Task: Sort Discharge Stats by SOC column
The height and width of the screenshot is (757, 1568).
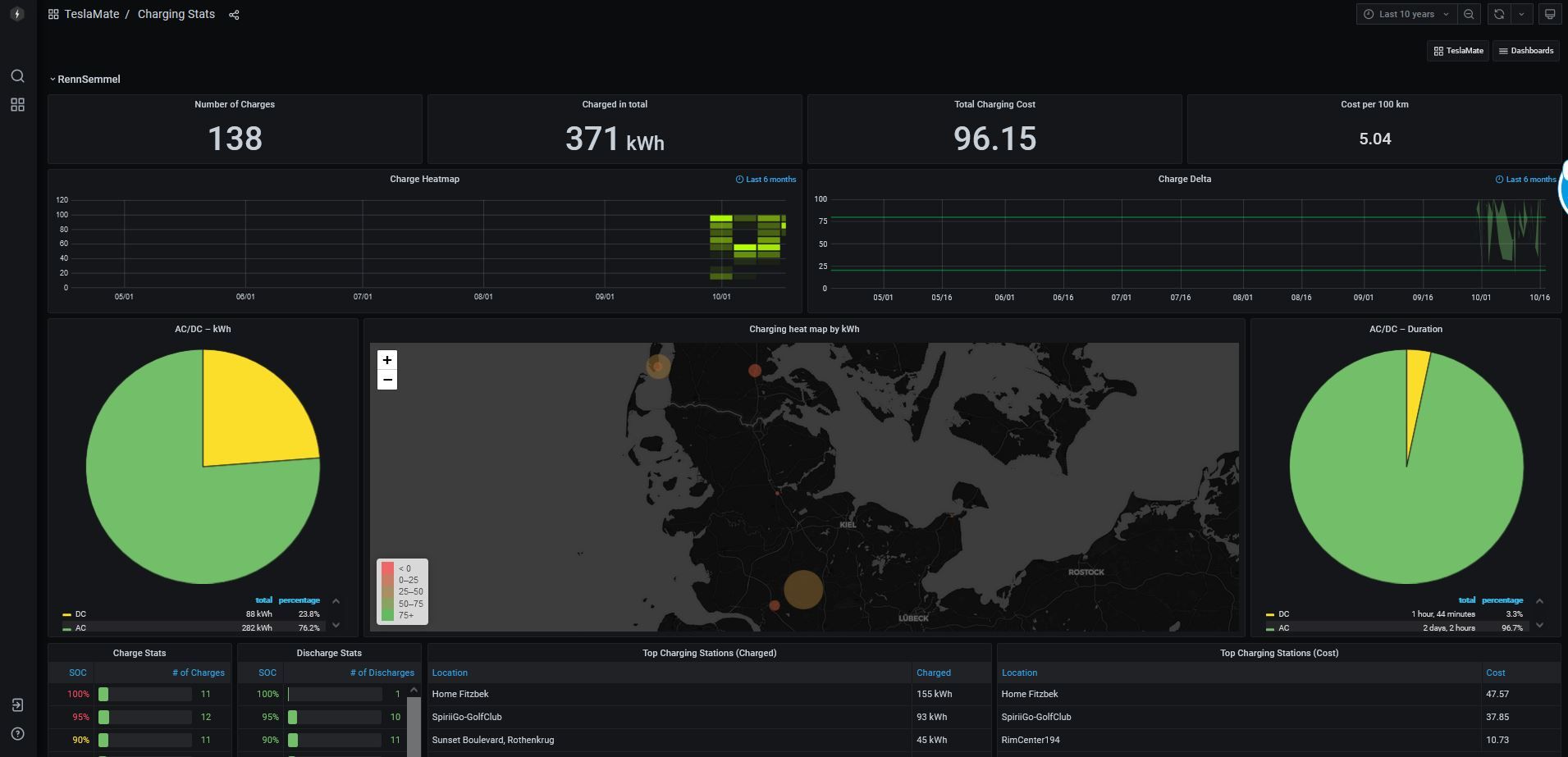Action: pyautogui.click(x=267, y=673)
